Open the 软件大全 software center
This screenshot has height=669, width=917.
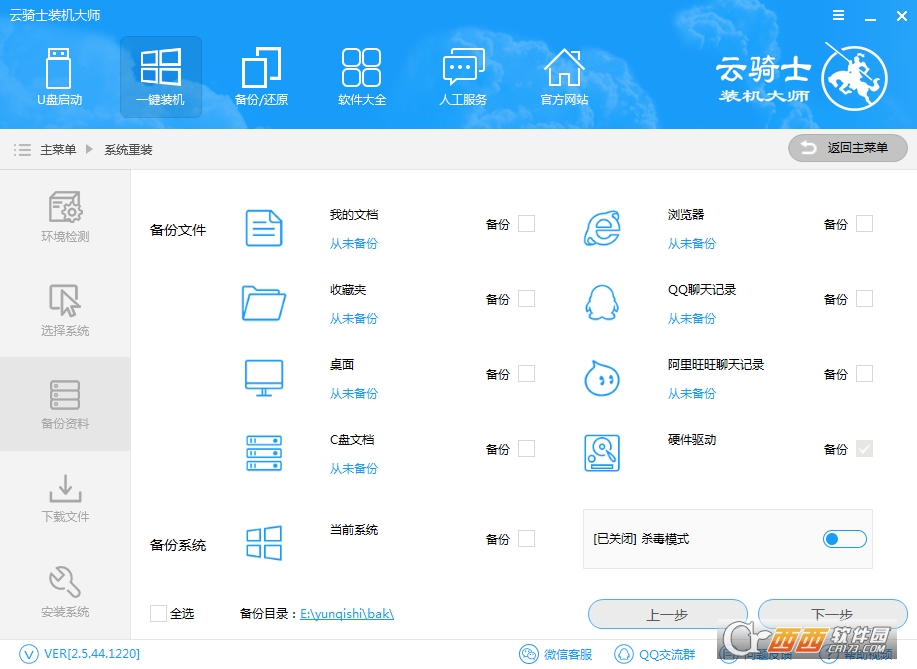tap(362, 77)
